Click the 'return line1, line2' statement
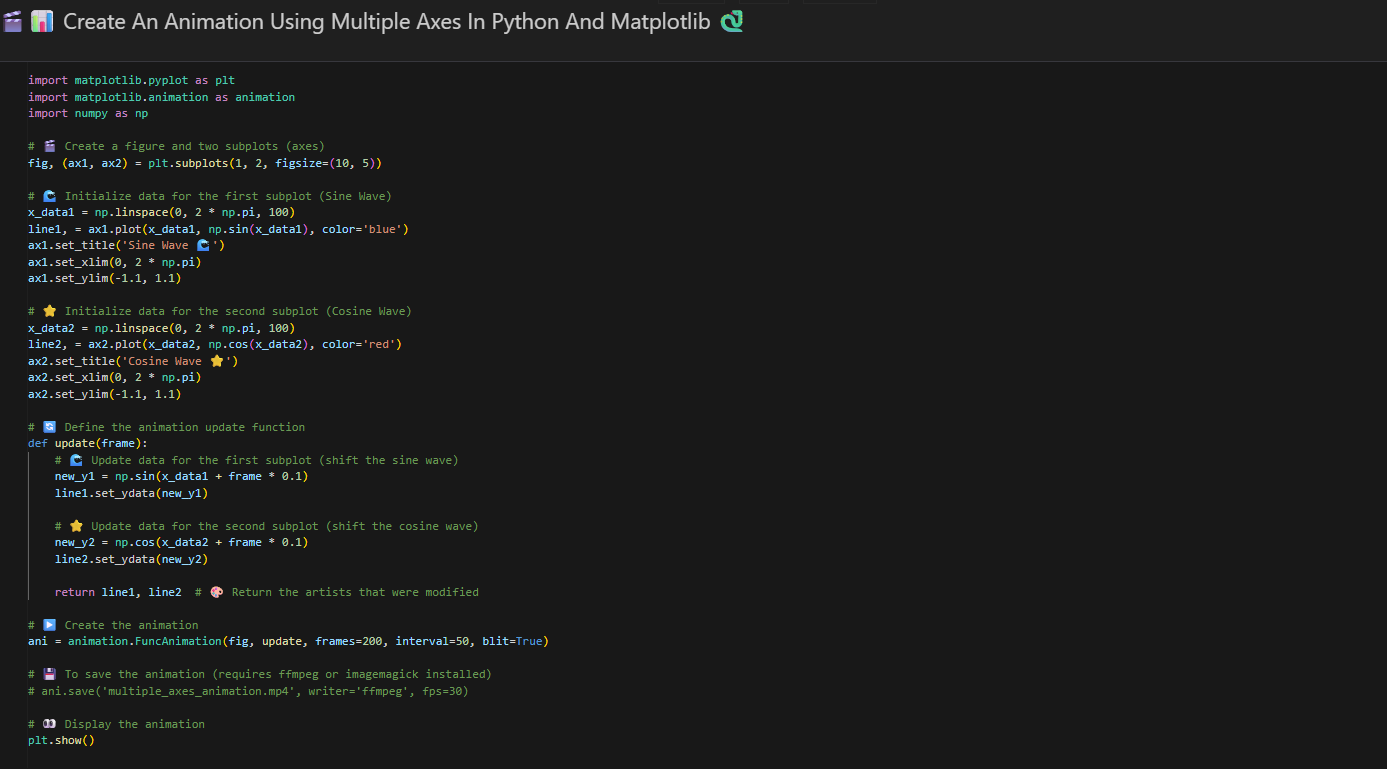 click(118, 592)
